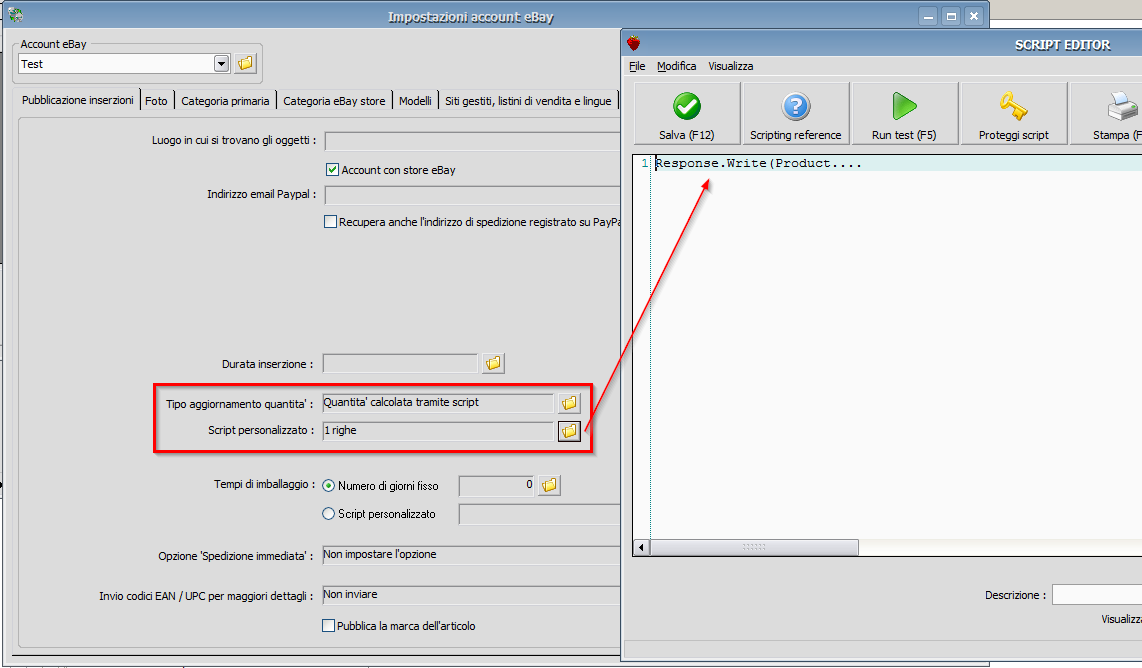Image resolution: width=1142 pixels, height=668 pixels.
Task: Switch to the Foto tab
Action: point(157,101)
